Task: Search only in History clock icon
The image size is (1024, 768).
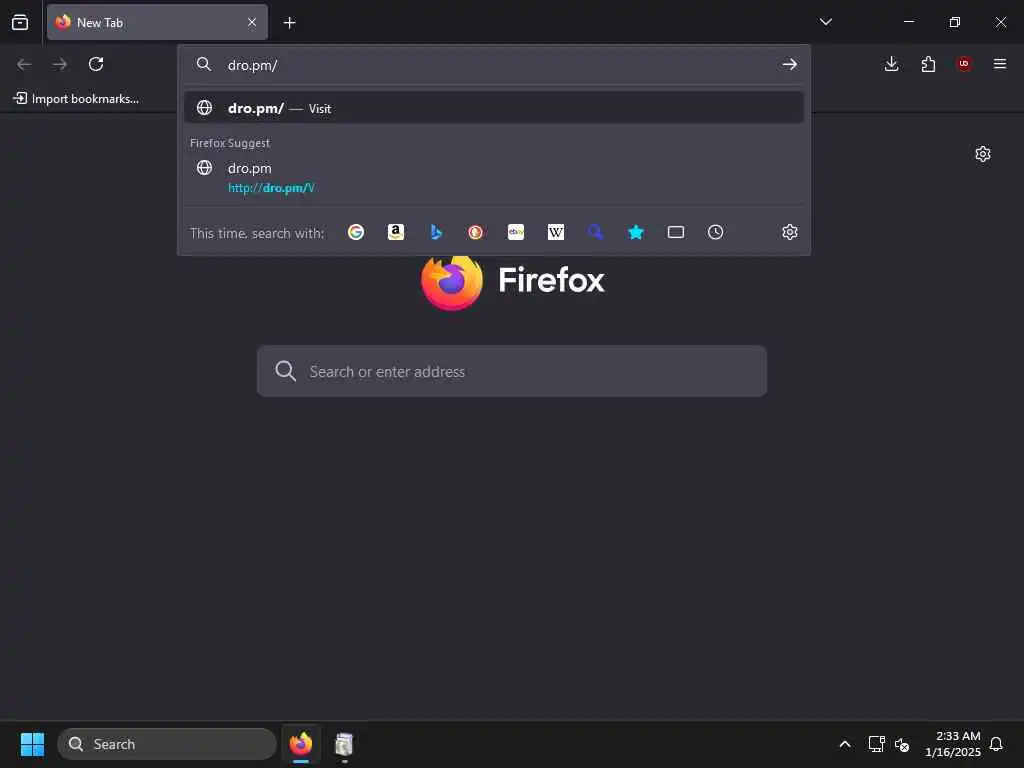Action: point(716,232)
